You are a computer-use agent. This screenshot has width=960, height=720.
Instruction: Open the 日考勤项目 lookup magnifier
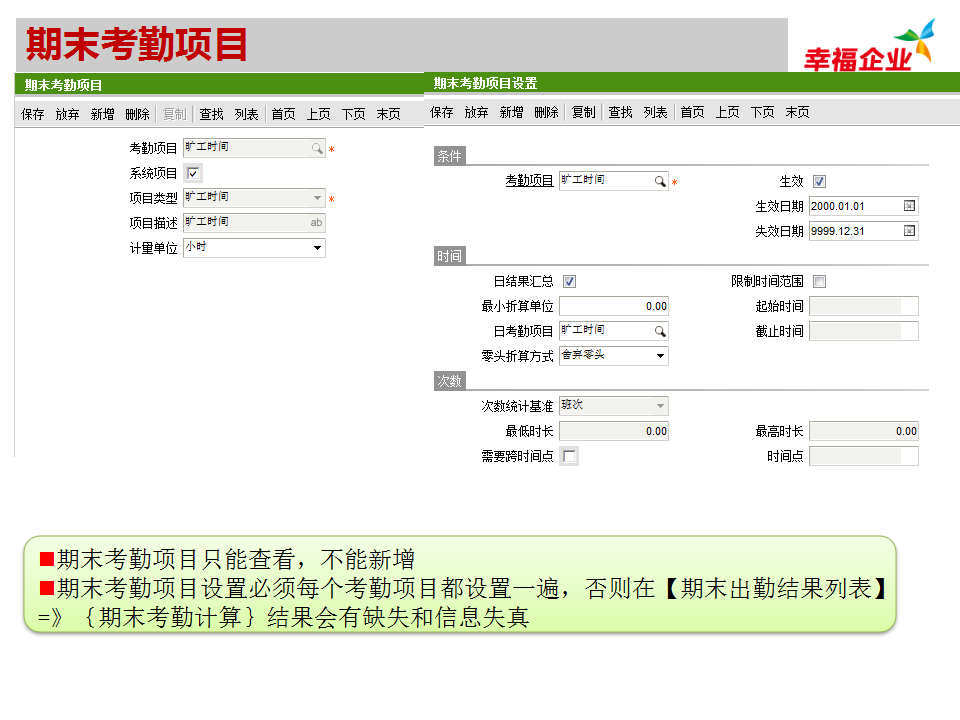(660, 330)
